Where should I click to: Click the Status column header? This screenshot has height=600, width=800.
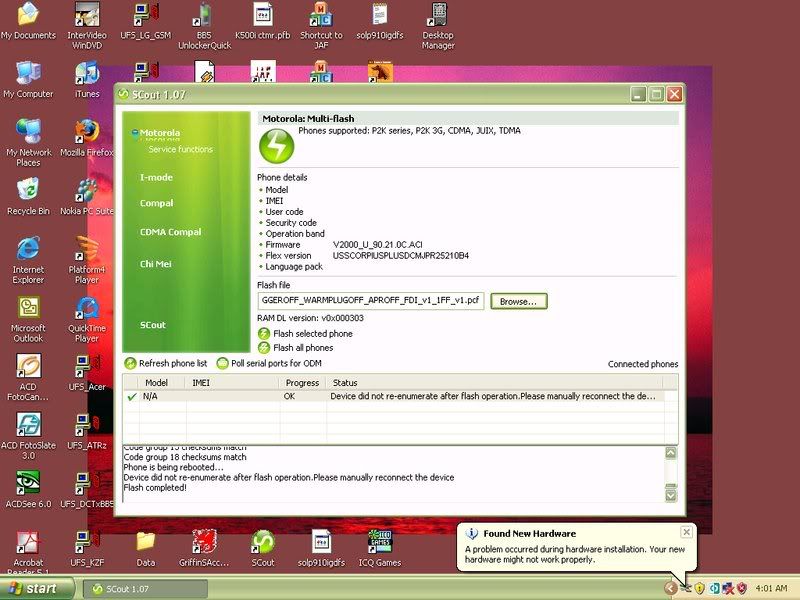495,383
